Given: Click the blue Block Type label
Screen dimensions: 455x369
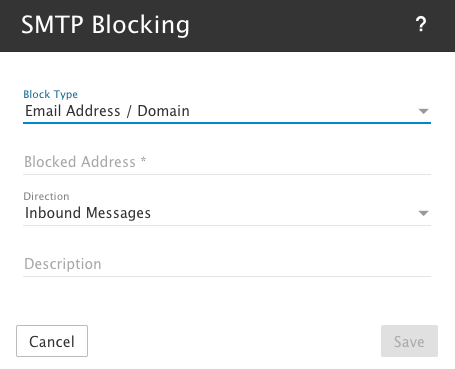Looking at the screenshot, I should [x=51, y=94].
